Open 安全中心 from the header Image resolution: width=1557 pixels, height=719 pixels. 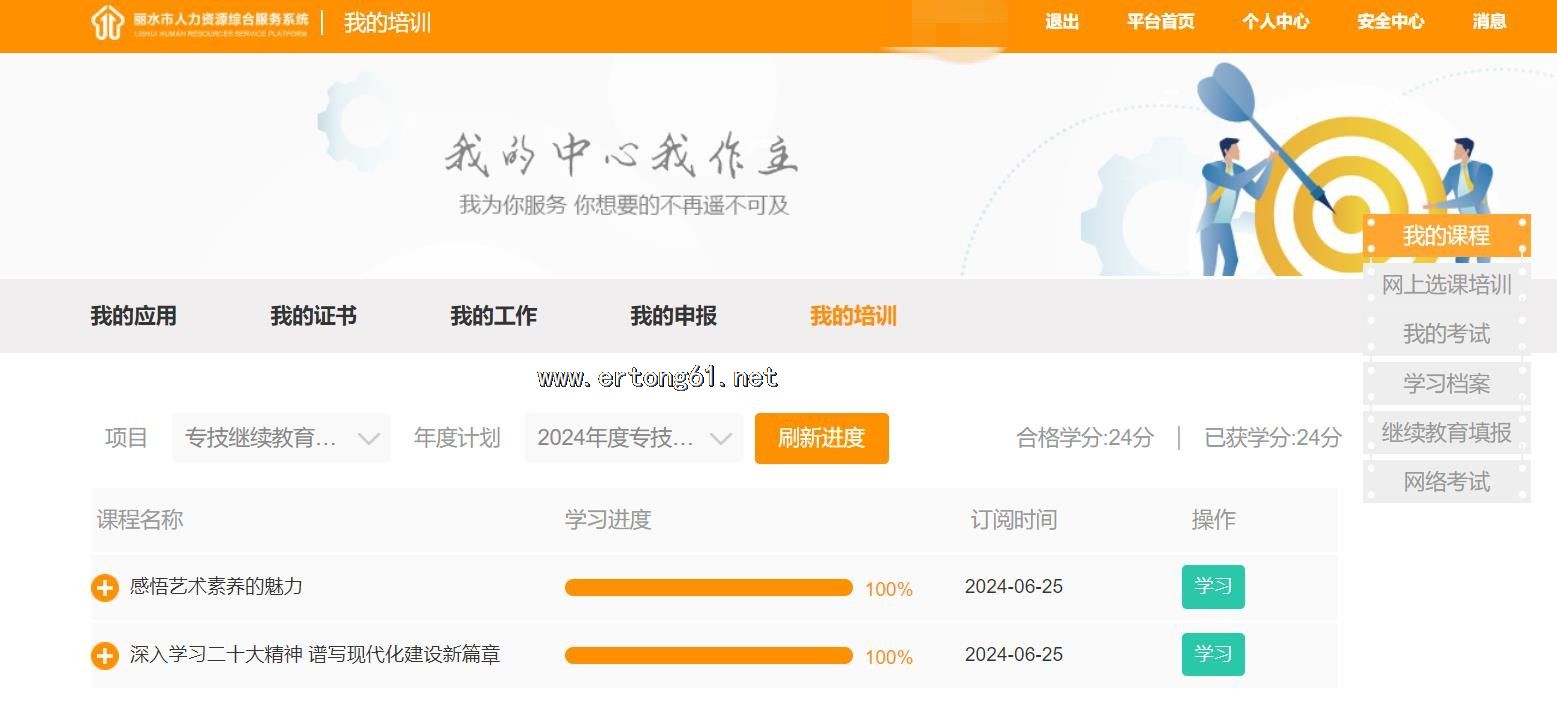(x=1390, y=22)
